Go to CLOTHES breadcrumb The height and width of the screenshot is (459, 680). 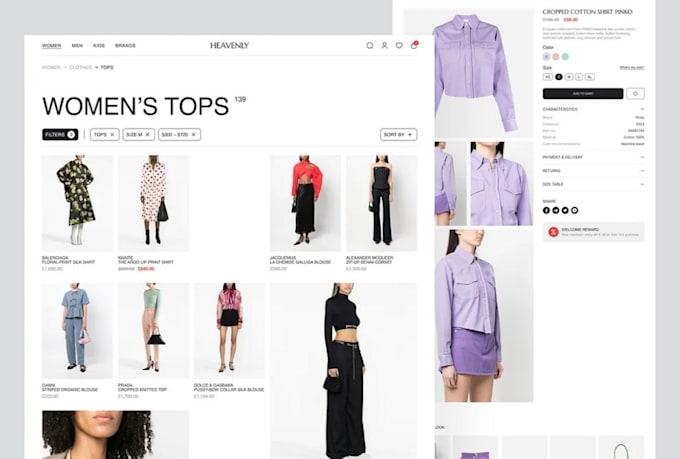(81, 67)
